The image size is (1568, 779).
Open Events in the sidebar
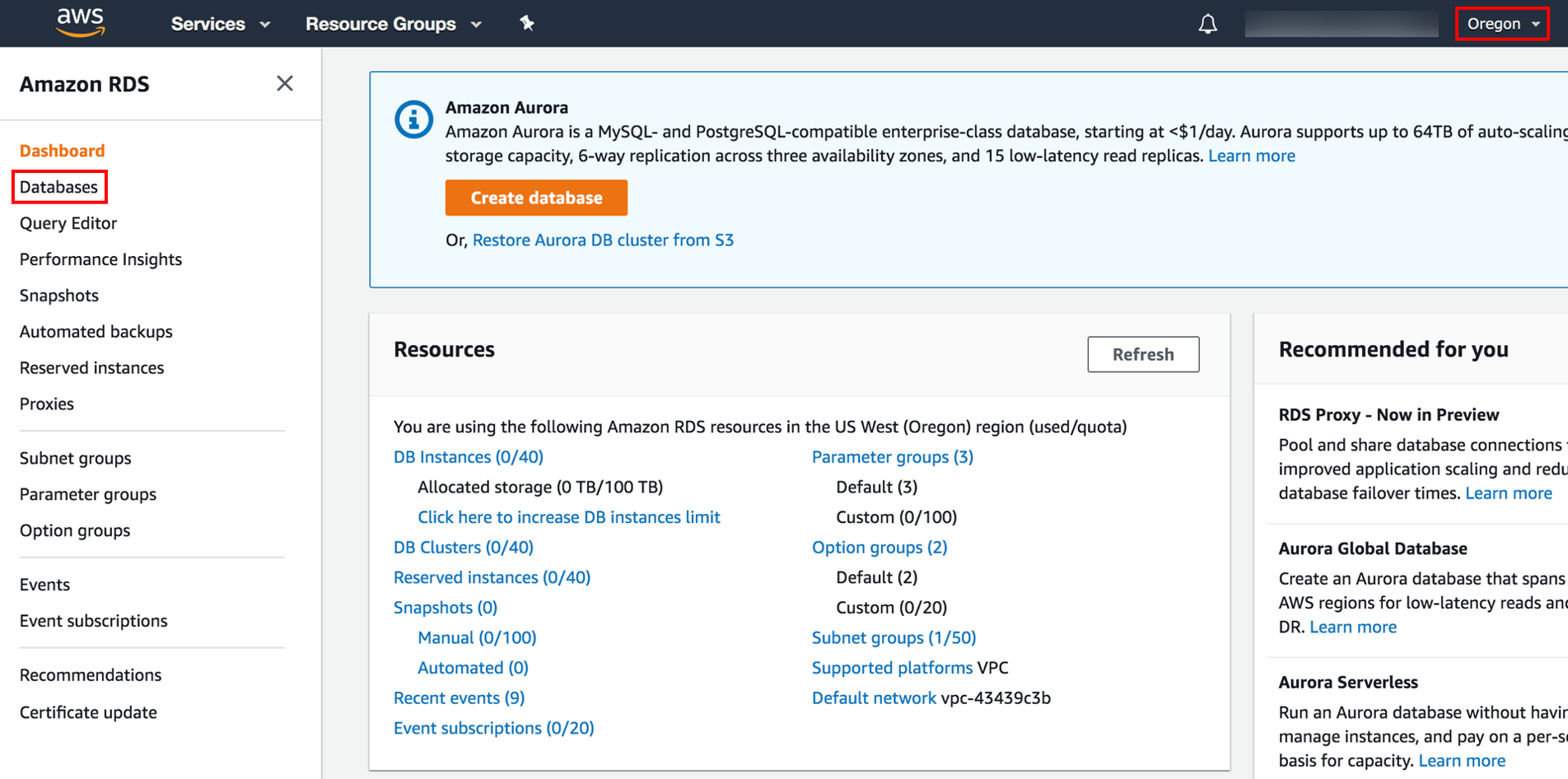point(44,585)
